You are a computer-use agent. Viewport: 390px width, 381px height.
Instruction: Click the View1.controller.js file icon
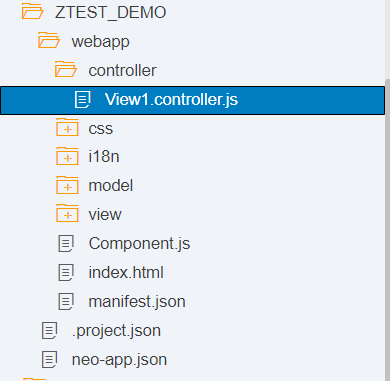pyautogui.click(x=83, y=100)
